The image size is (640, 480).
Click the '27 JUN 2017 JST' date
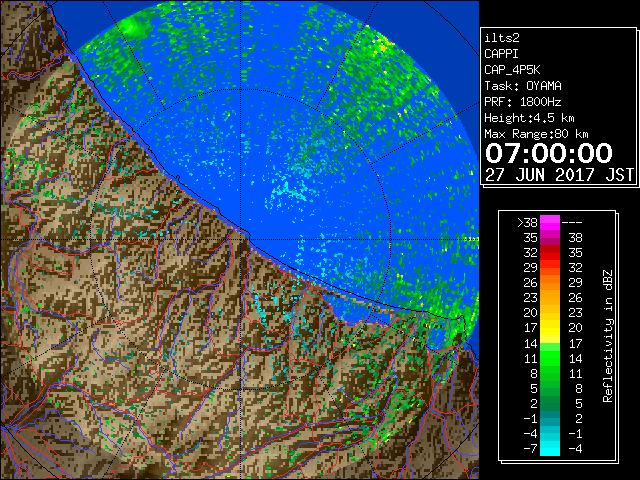point(559,175)
